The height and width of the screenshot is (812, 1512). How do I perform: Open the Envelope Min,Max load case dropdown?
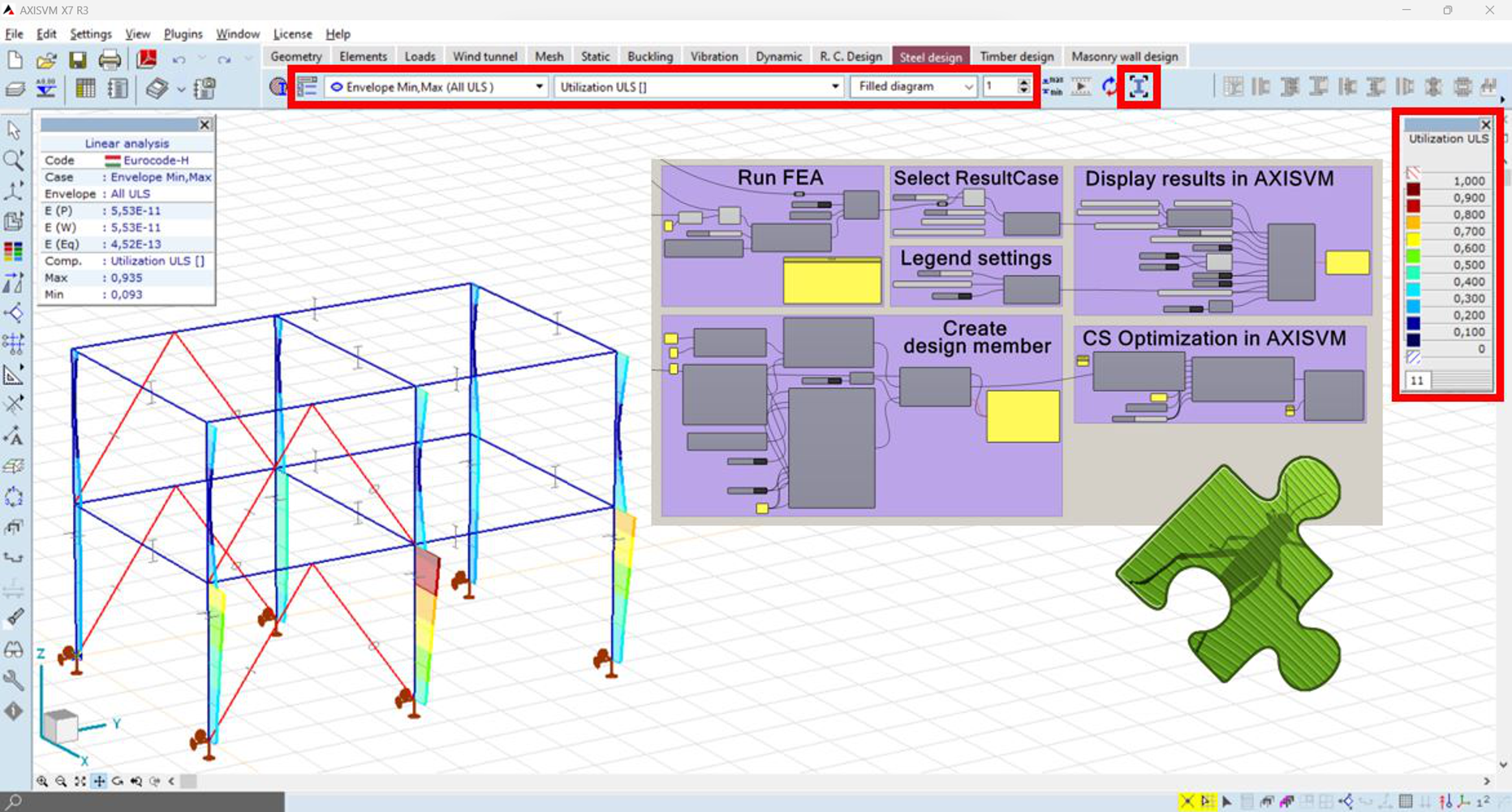(539, 87)
